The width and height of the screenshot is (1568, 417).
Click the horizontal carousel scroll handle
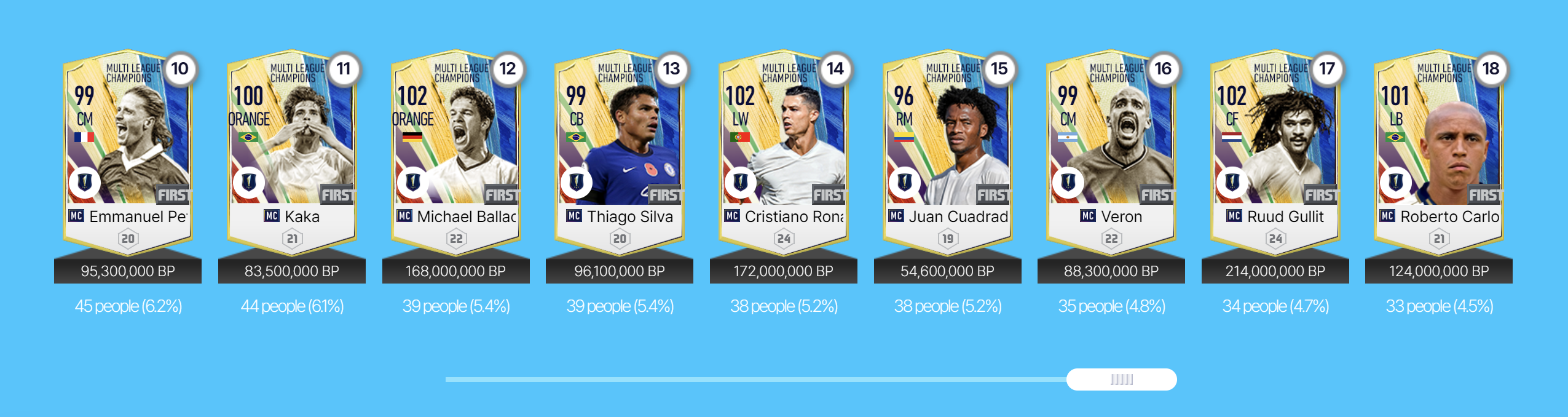pyautogui.click(x=1122, y=379)
